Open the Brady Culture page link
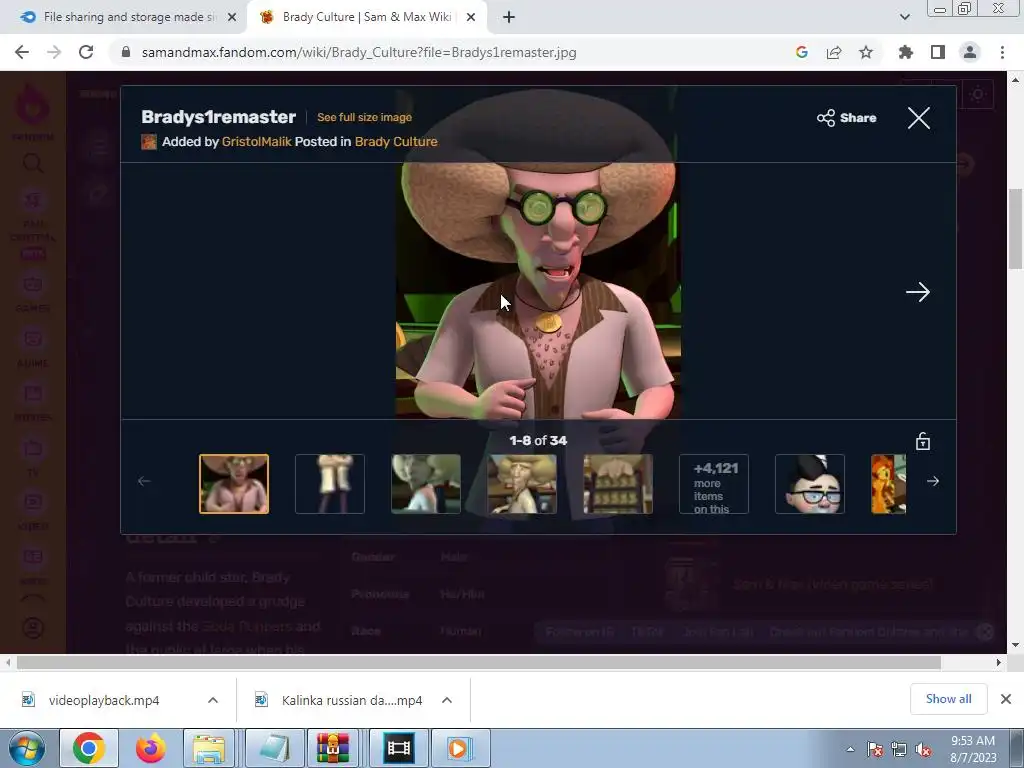Viewport: 1024px width, 768px height. pos(396,142)
